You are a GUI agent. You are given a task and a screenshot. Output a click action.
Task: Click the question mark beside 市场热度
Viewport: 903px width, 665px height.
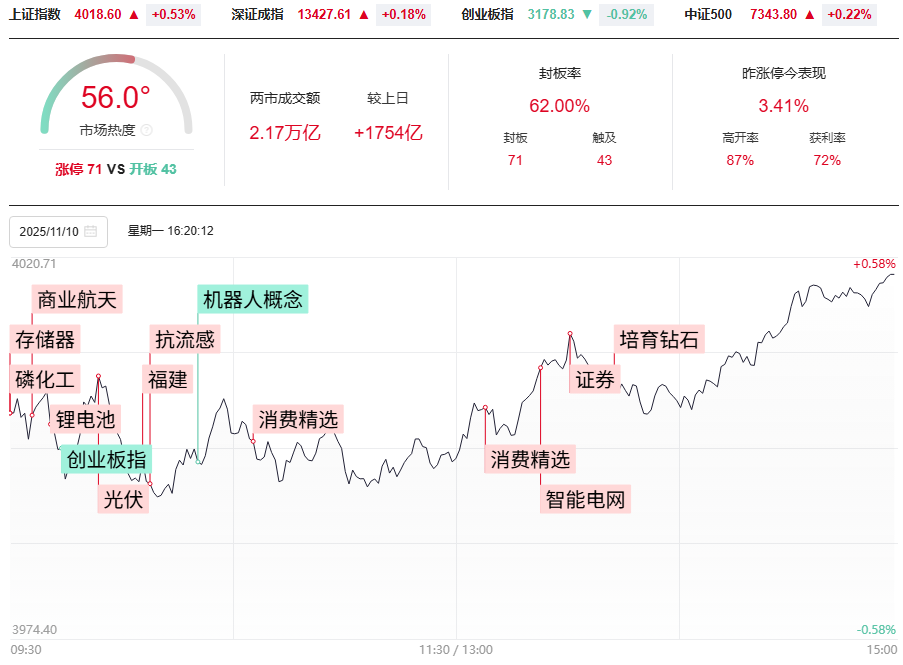coord(146,130)
